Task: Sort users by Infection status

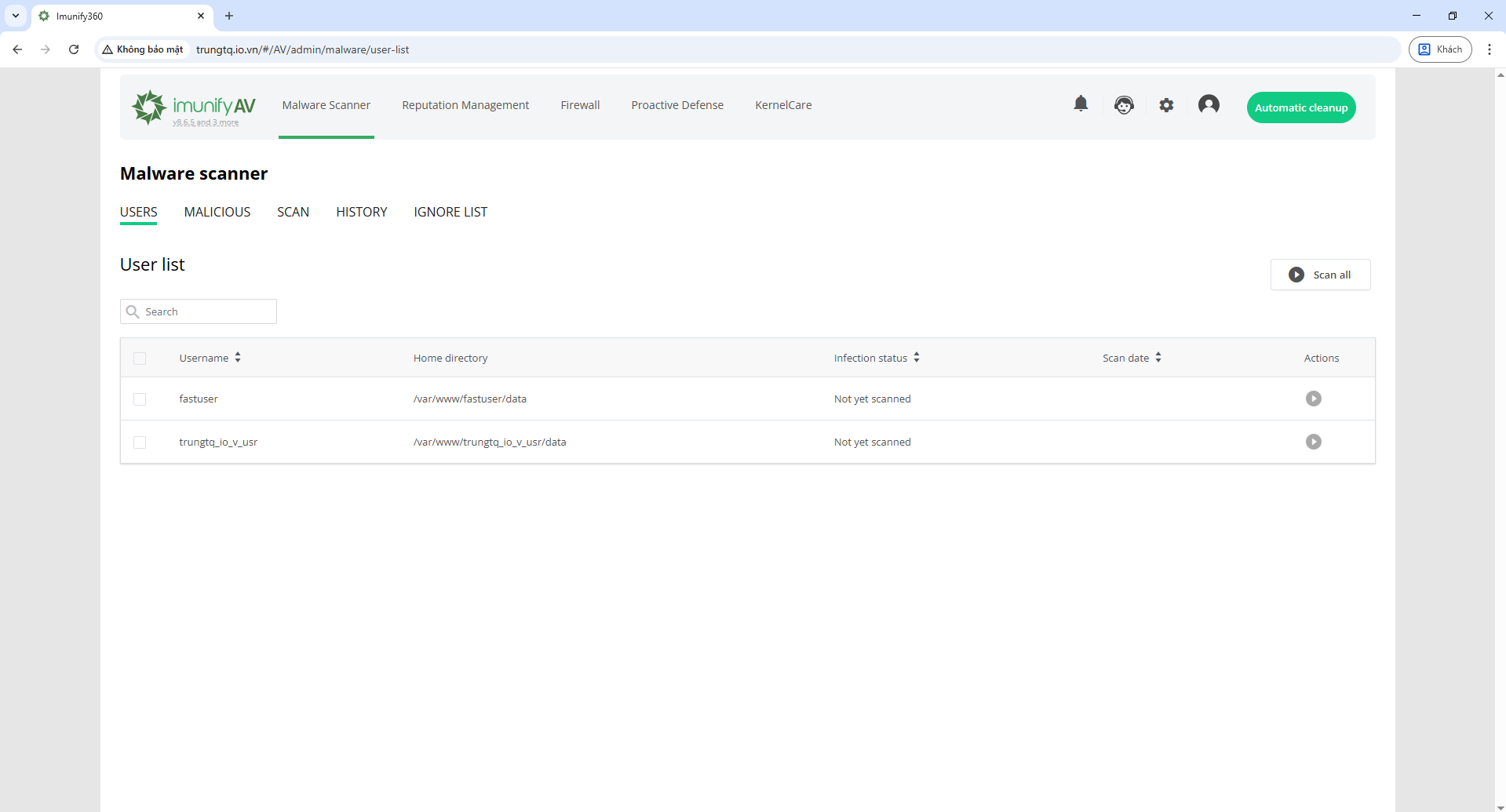Action: click(917, 357)
